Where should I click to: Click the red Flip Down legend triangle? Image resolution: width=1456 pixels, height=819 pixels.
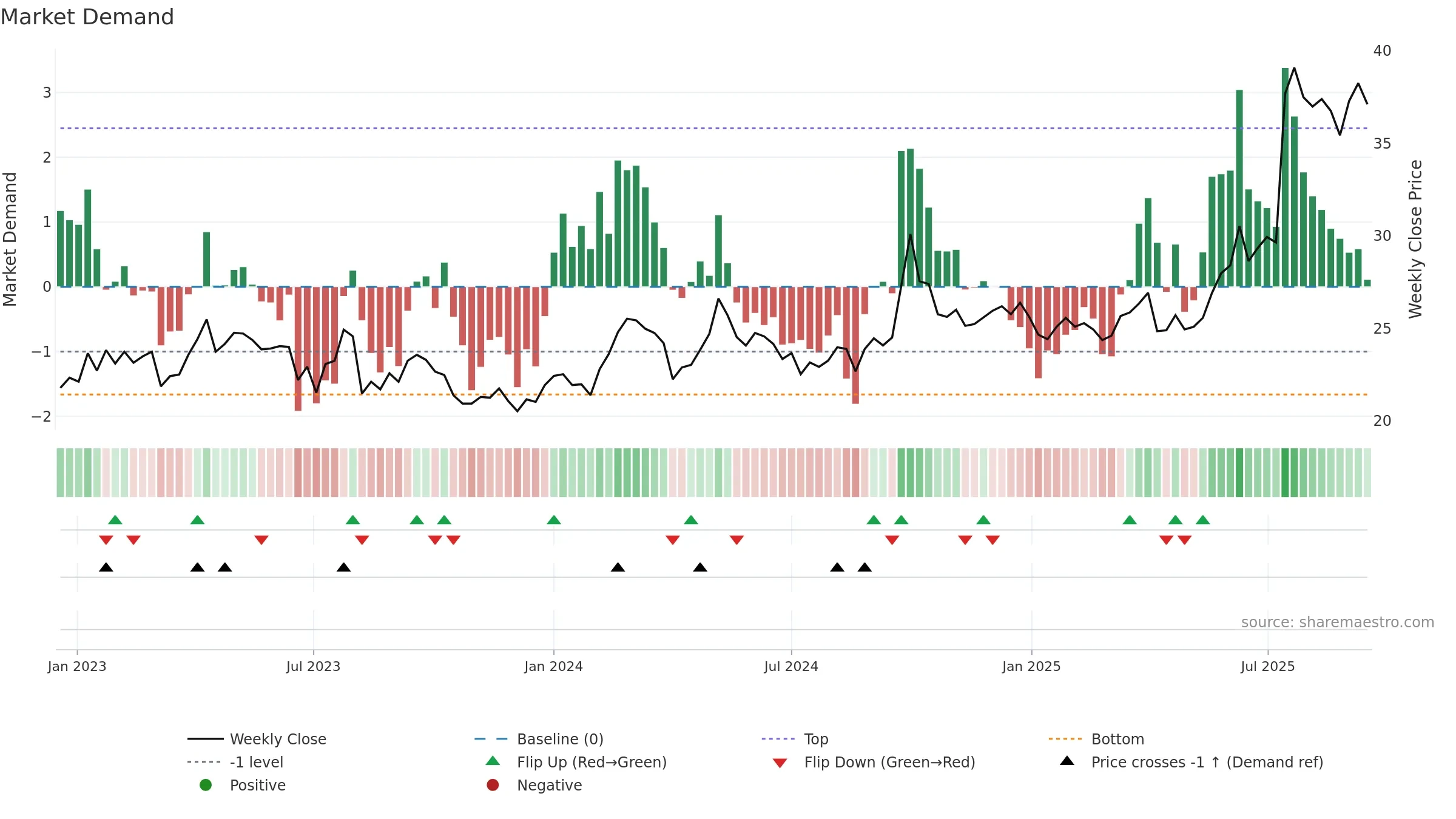tap(780, 763)
